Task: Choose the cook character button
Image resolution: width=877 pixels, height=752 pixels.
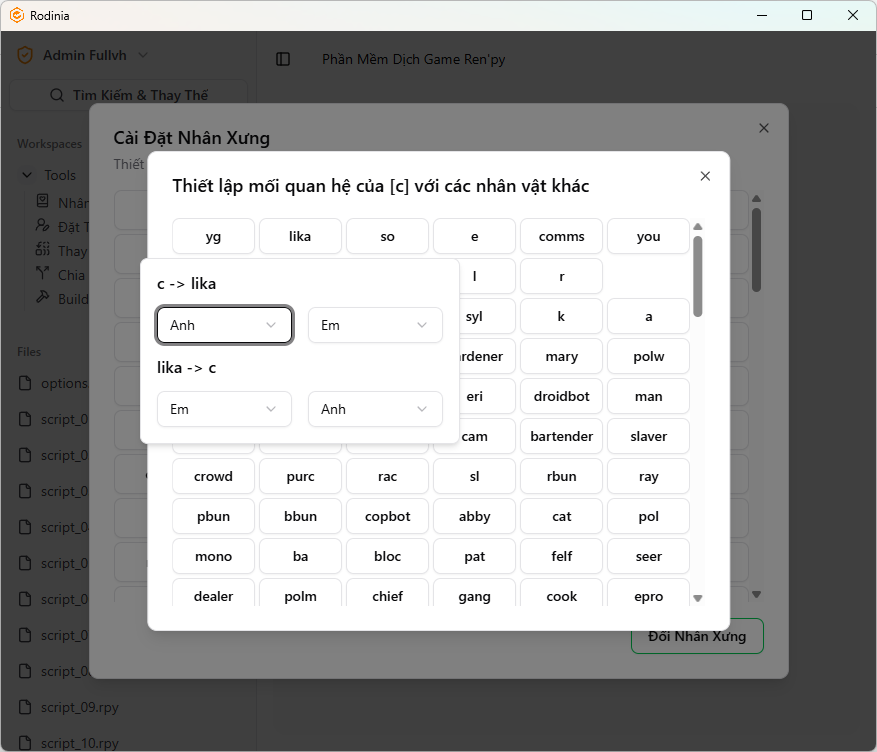Action: click(x=562, y=593)
